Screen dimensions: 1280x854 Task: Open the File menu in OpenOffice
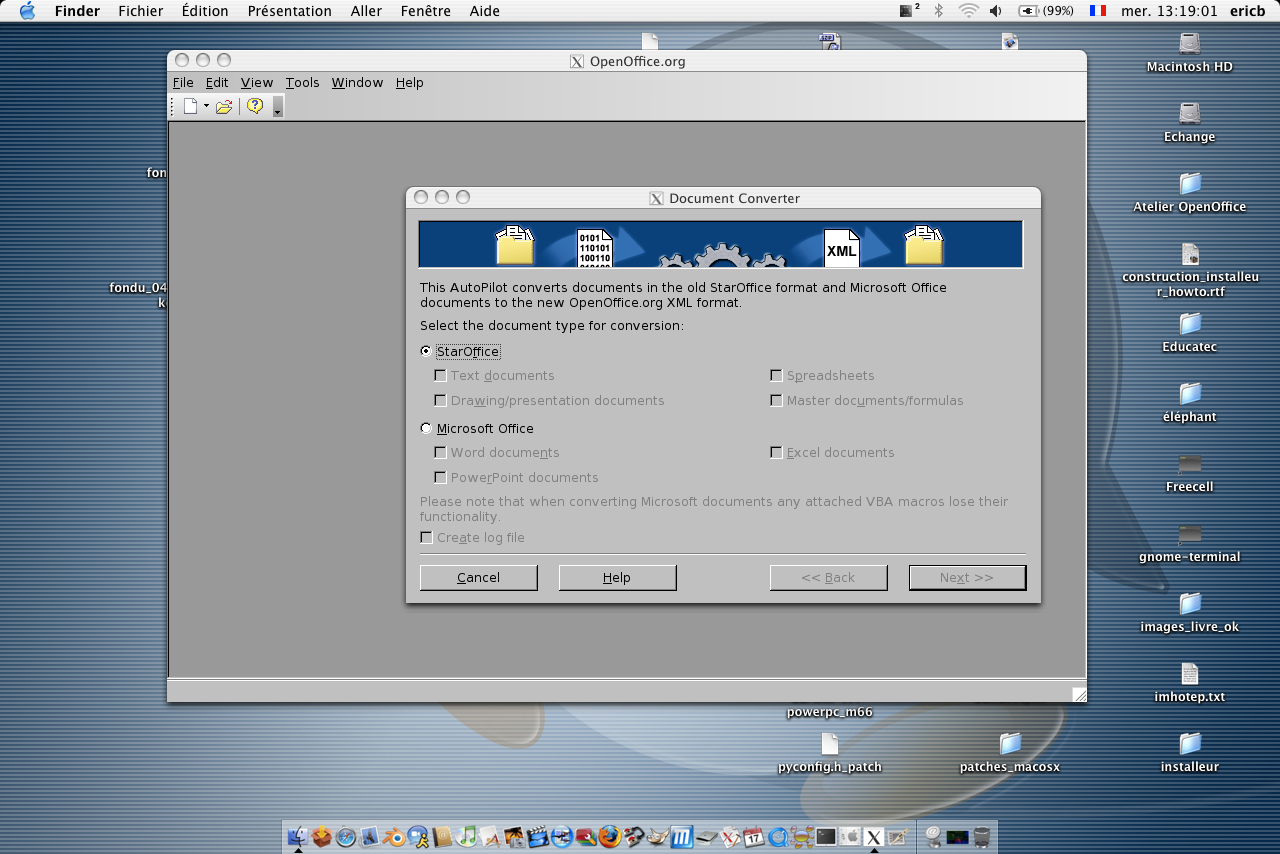183,83
